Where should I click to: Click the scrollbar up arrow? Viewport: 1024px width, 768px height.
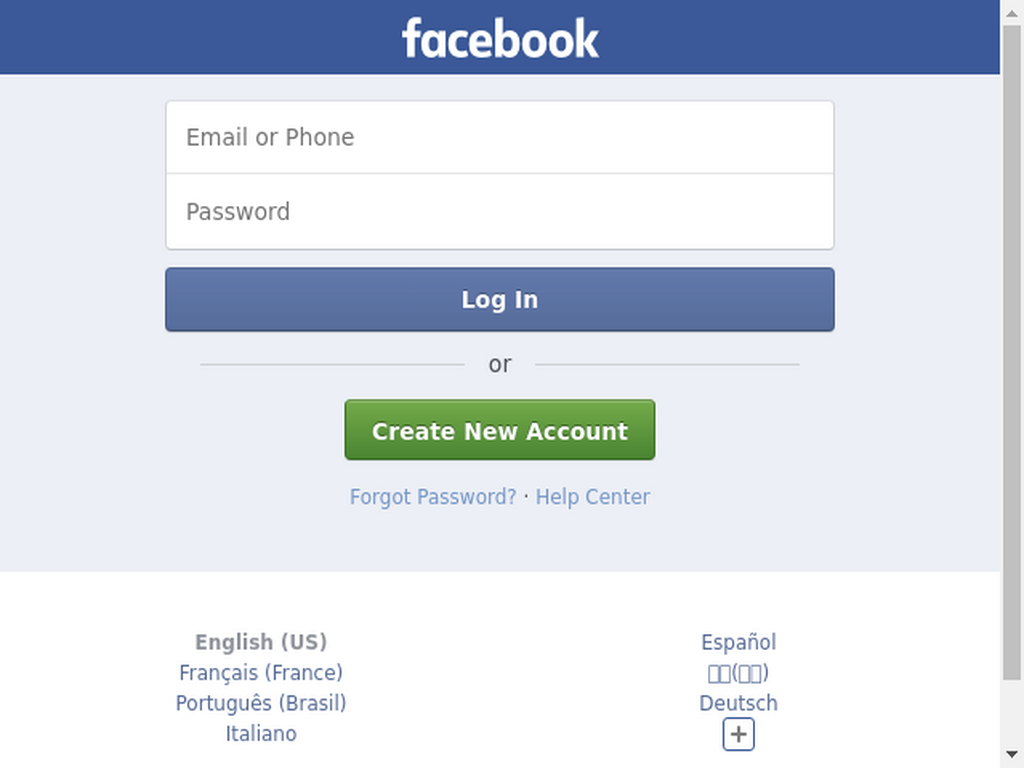(1012, 12)
